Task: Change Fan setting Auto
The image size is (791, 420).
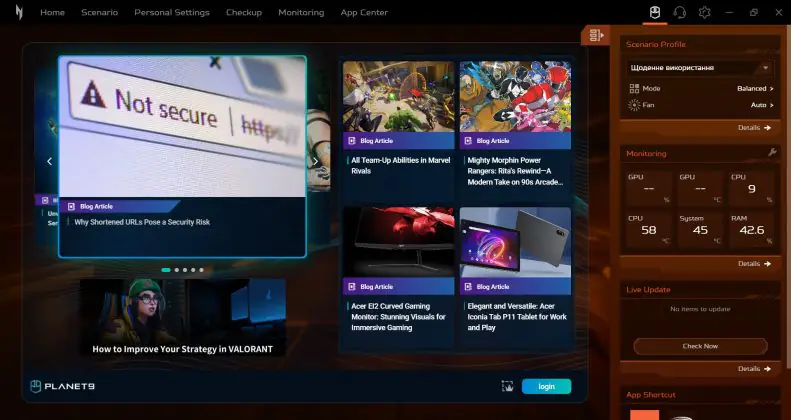Action: (x=762, y=105)
